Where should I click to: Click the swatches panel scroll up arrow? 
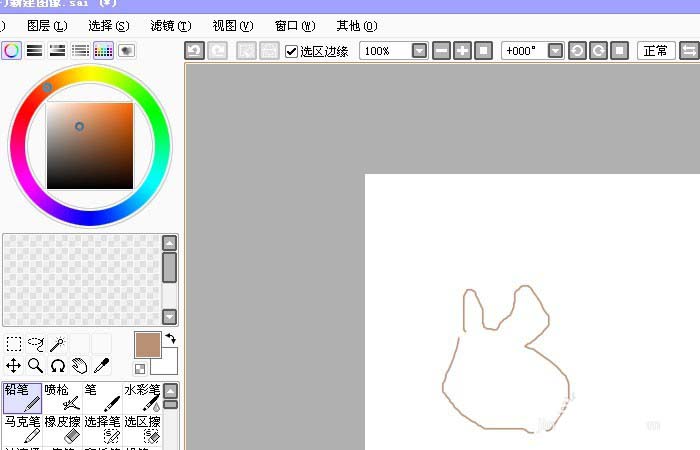click(170, 243)
